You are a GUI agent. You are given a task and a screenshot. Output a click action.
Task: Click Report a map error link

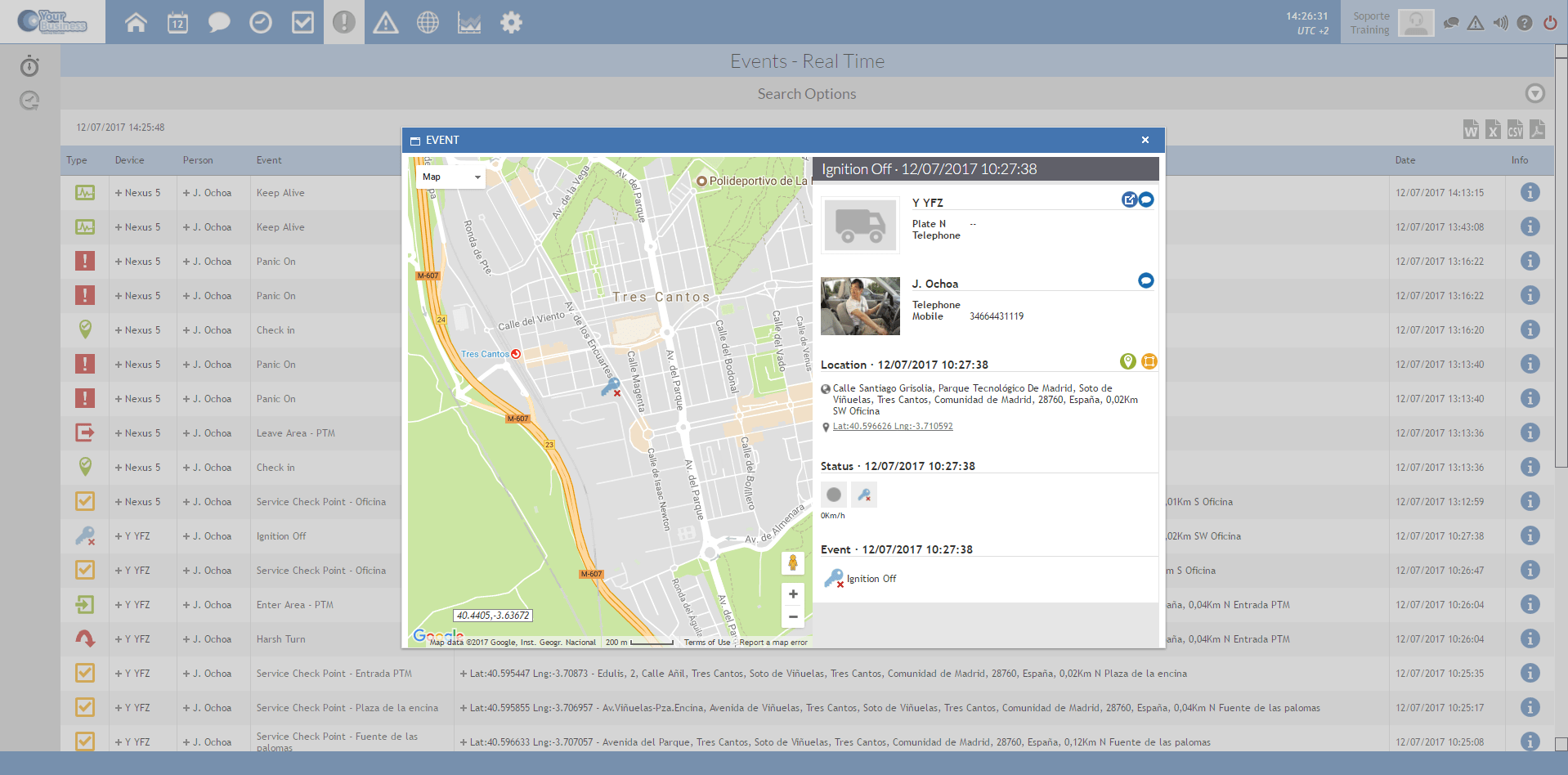coord(773,643)
